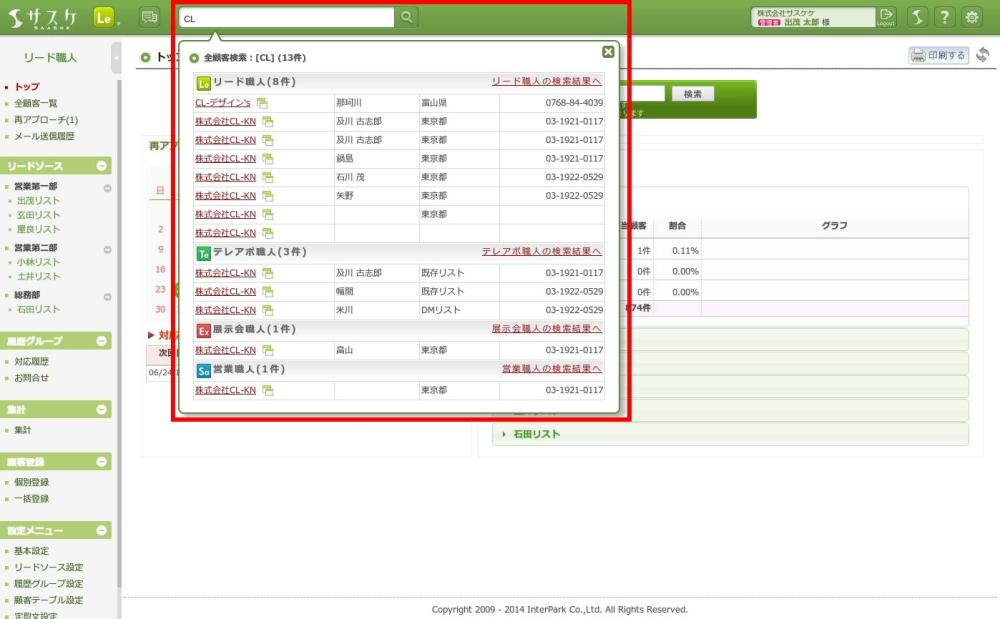Image resolution: width=1000 pixels, height=619 pixels.
Task: Open new-window icon next to CL-デザイン's
Action: click(262, 103)
